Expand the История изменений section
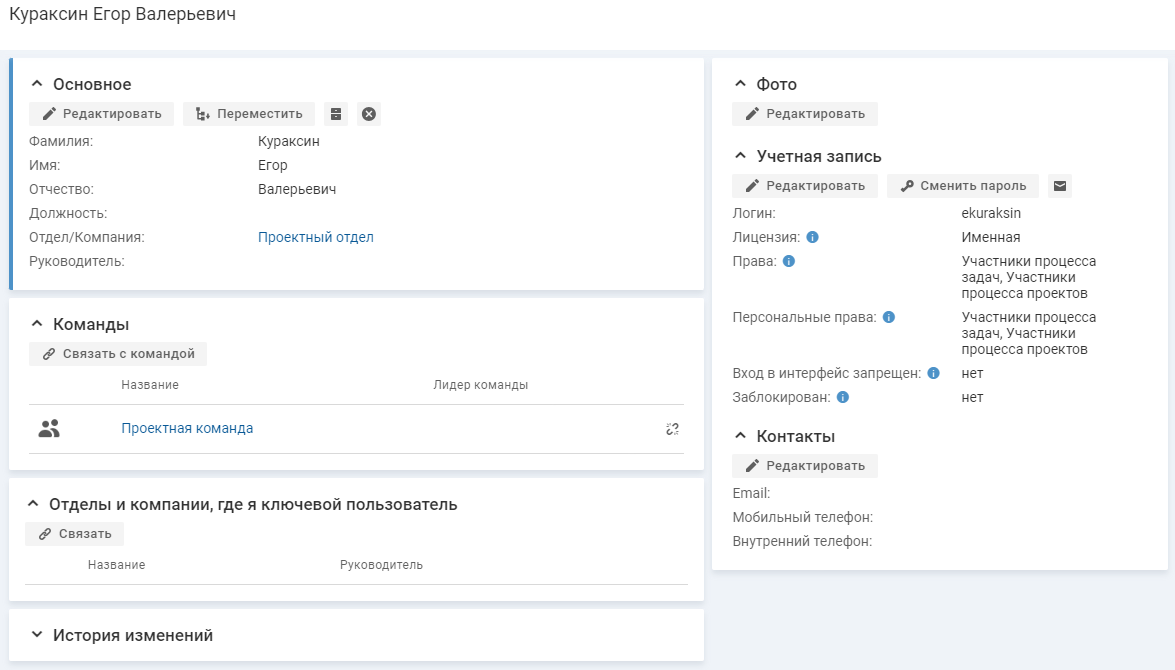 (x=38, y=635)
